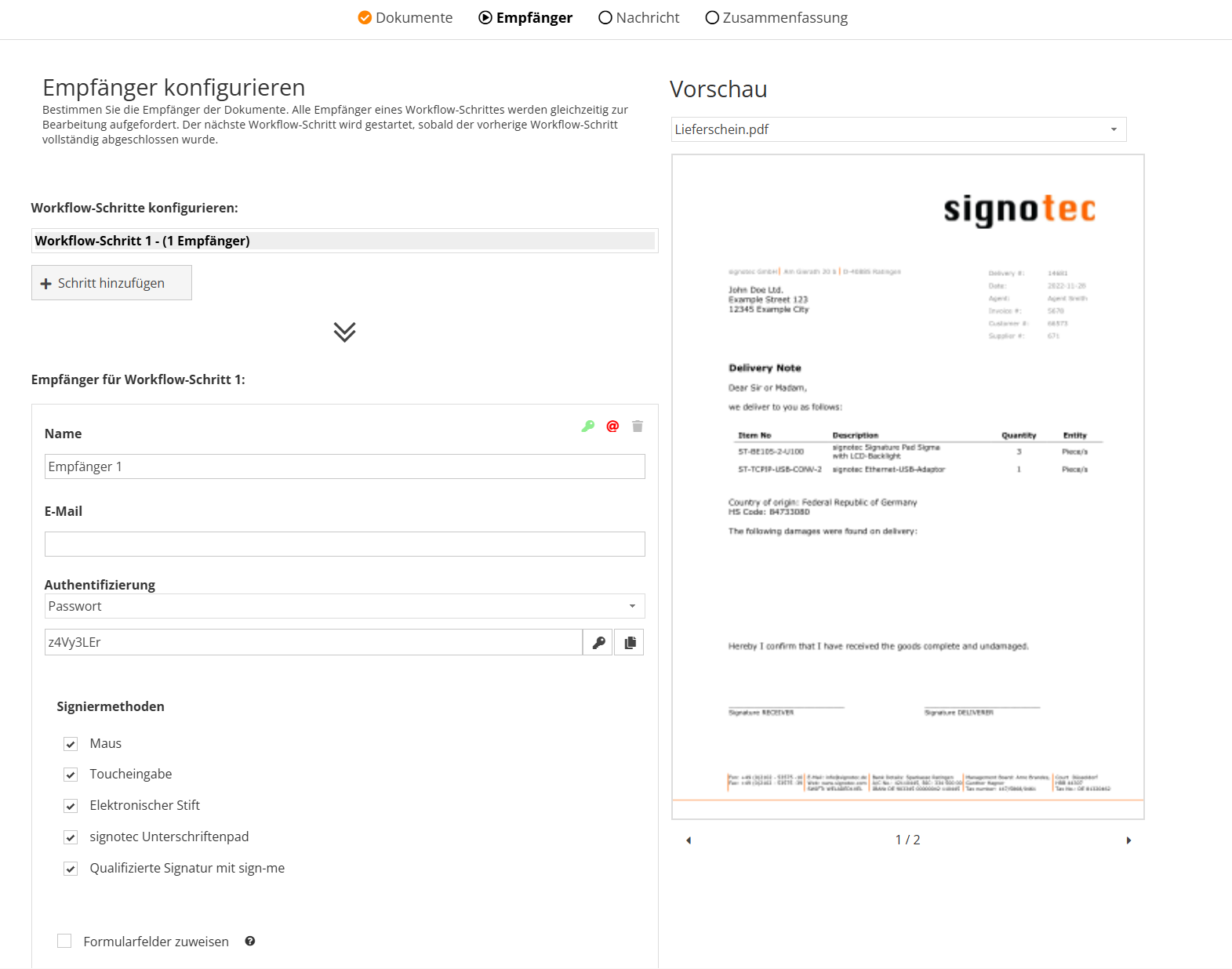Open the Authentifizierung Passwort dropdown
1232x969 pixels.
coord(344,607)
